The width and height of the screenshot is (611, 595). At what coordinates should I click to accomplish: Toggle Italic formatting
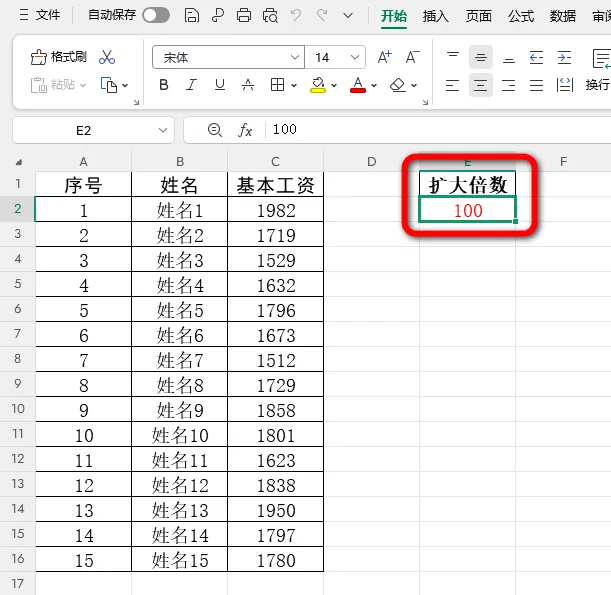[191, 85]
